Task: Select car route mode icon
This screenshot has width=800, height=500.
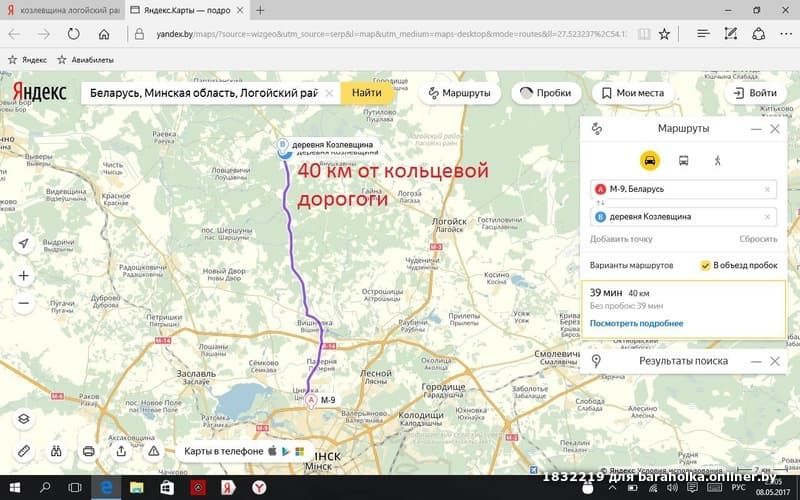Action: [x=649, y=161]
